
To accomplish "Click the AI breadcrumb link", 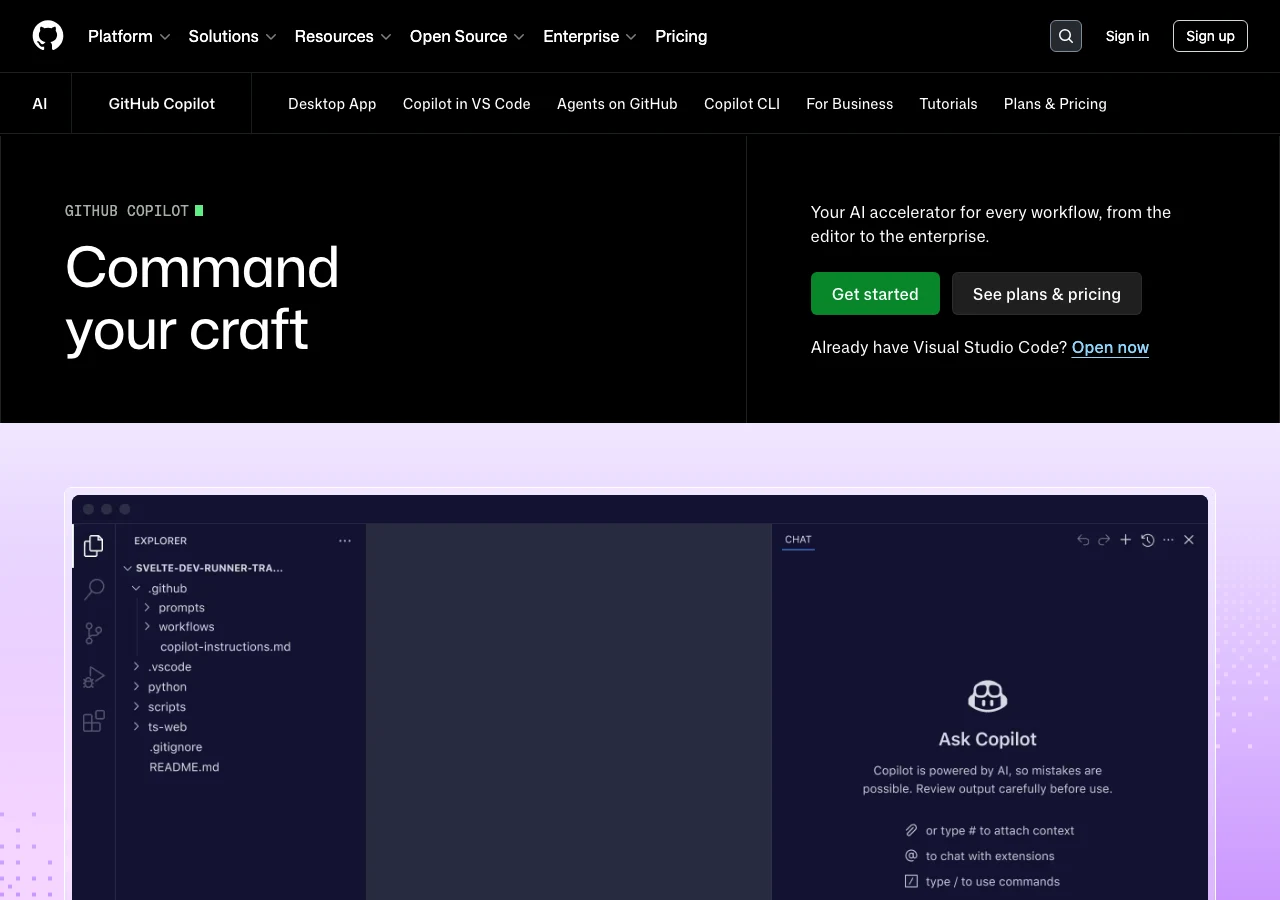I will (40, 104).
